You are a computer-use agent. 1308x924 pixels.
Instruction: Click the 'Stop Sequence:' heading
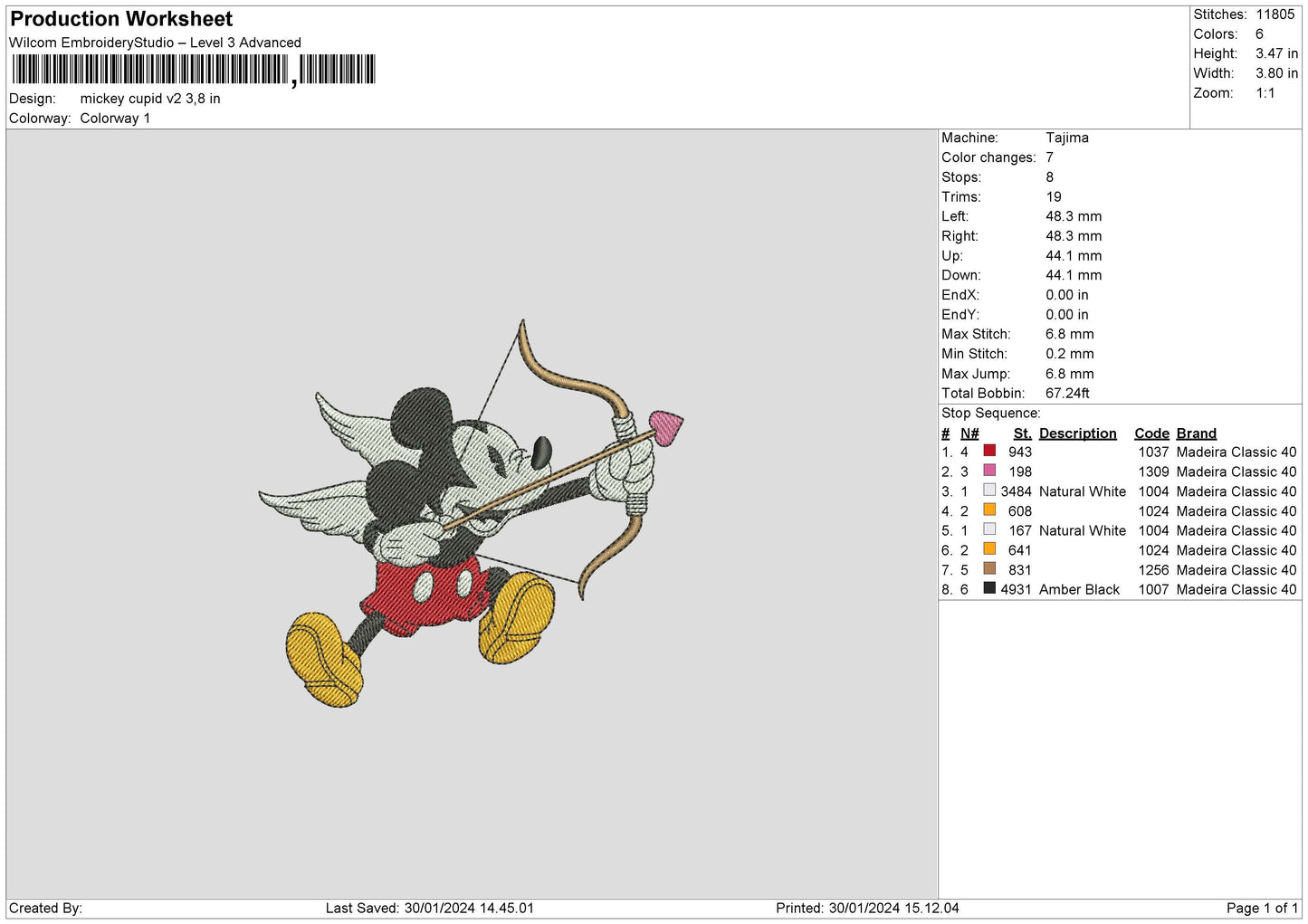point(991,414)
